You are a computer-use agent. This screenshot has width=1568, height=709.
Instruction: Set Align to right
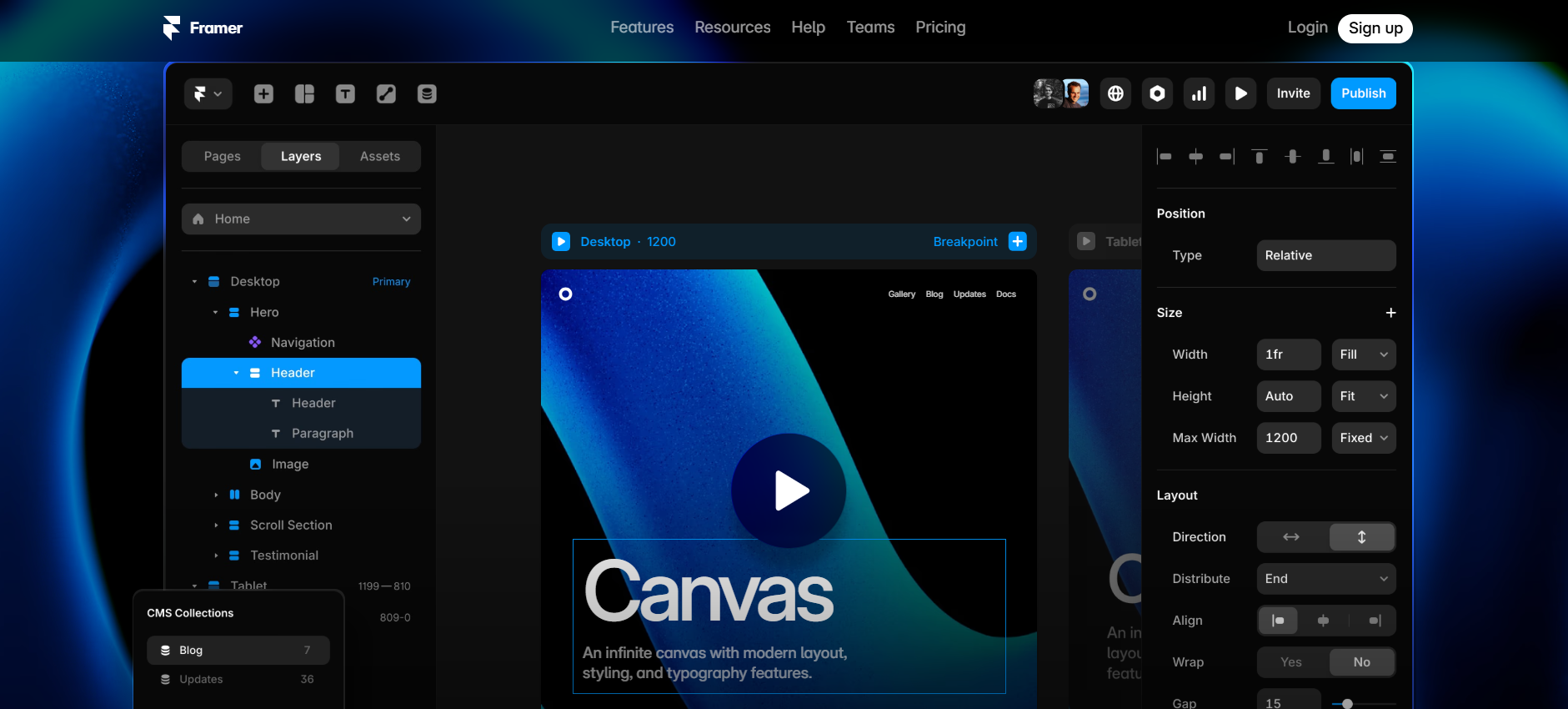(x=1375, y=621)
